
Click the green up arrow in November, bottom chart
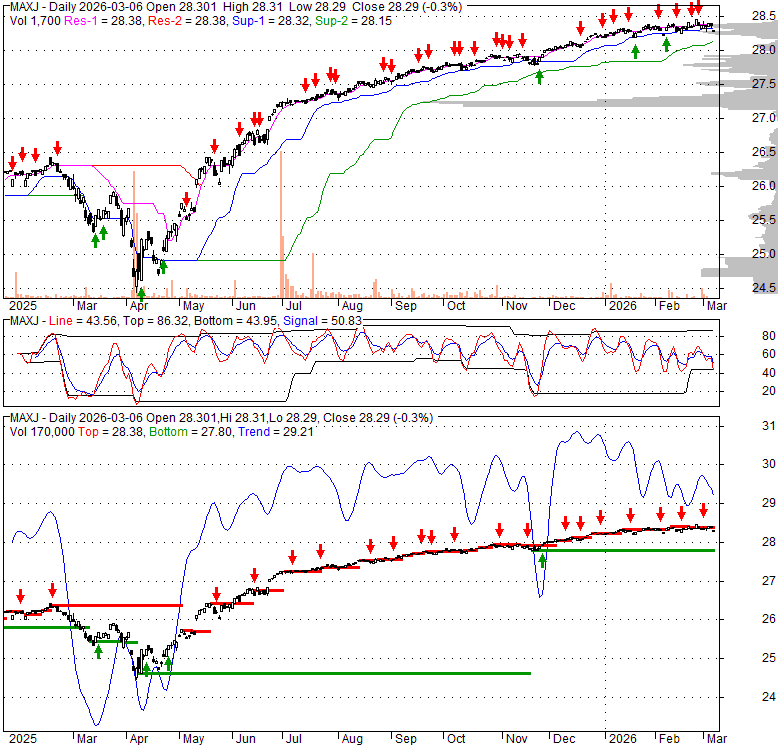point(543,560)
